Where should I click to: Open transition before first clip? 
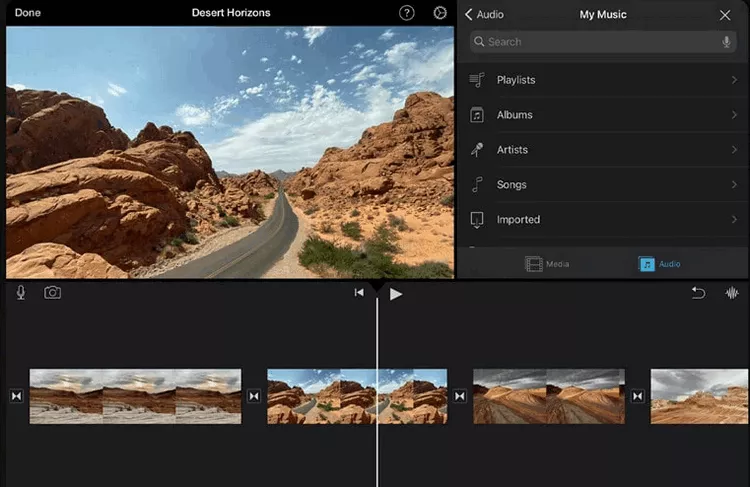[17, 396]
